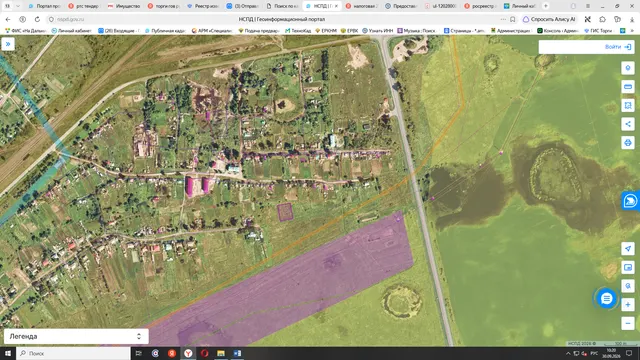
Task: Select the map pin marker tool
Action: [628, 68]
